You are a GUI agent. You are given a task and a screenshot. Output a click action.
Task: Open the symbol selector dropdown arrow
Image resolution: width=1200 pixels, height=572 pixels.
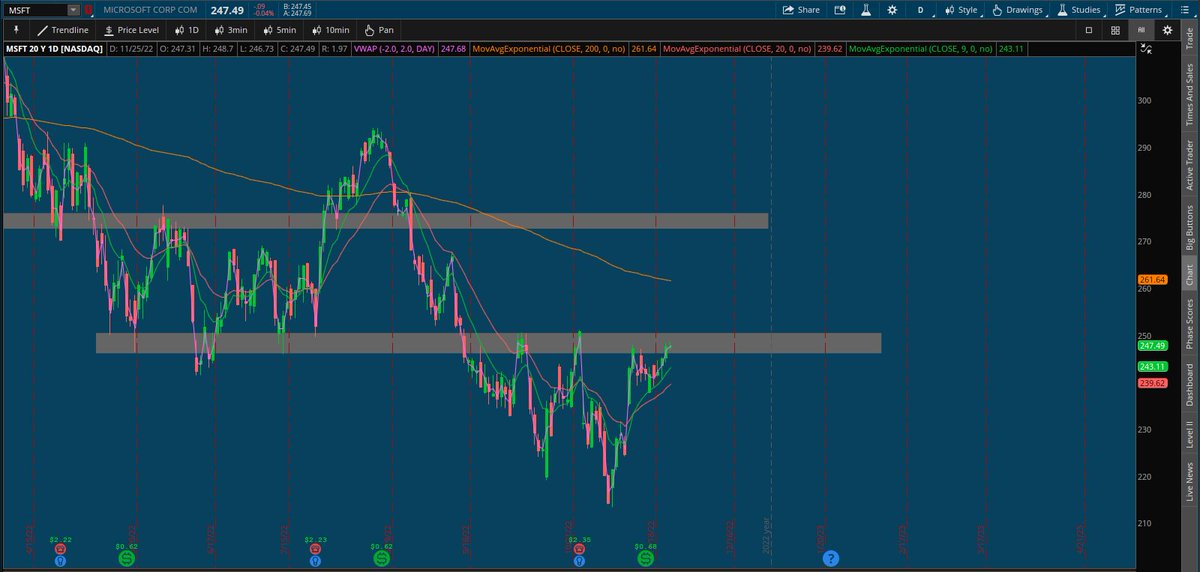tap(74, 10)
